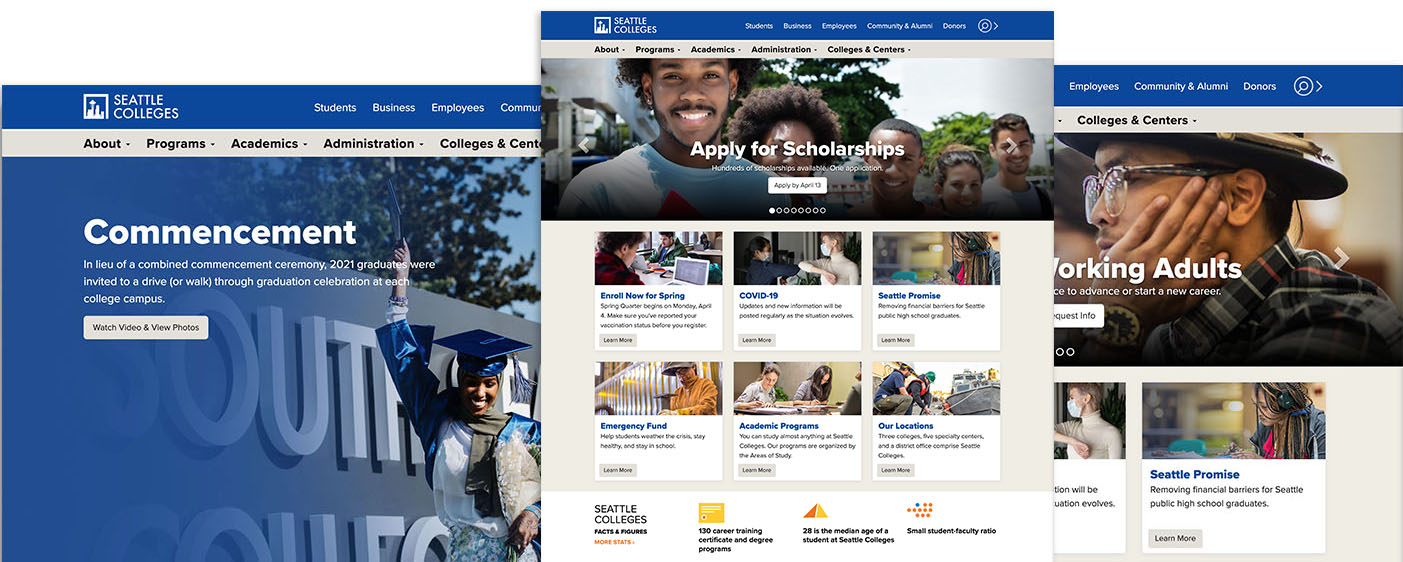The width and height of the screenshot is (1403, 562).
Task: Expand the About menu in left window
Action: click(106, 143)
